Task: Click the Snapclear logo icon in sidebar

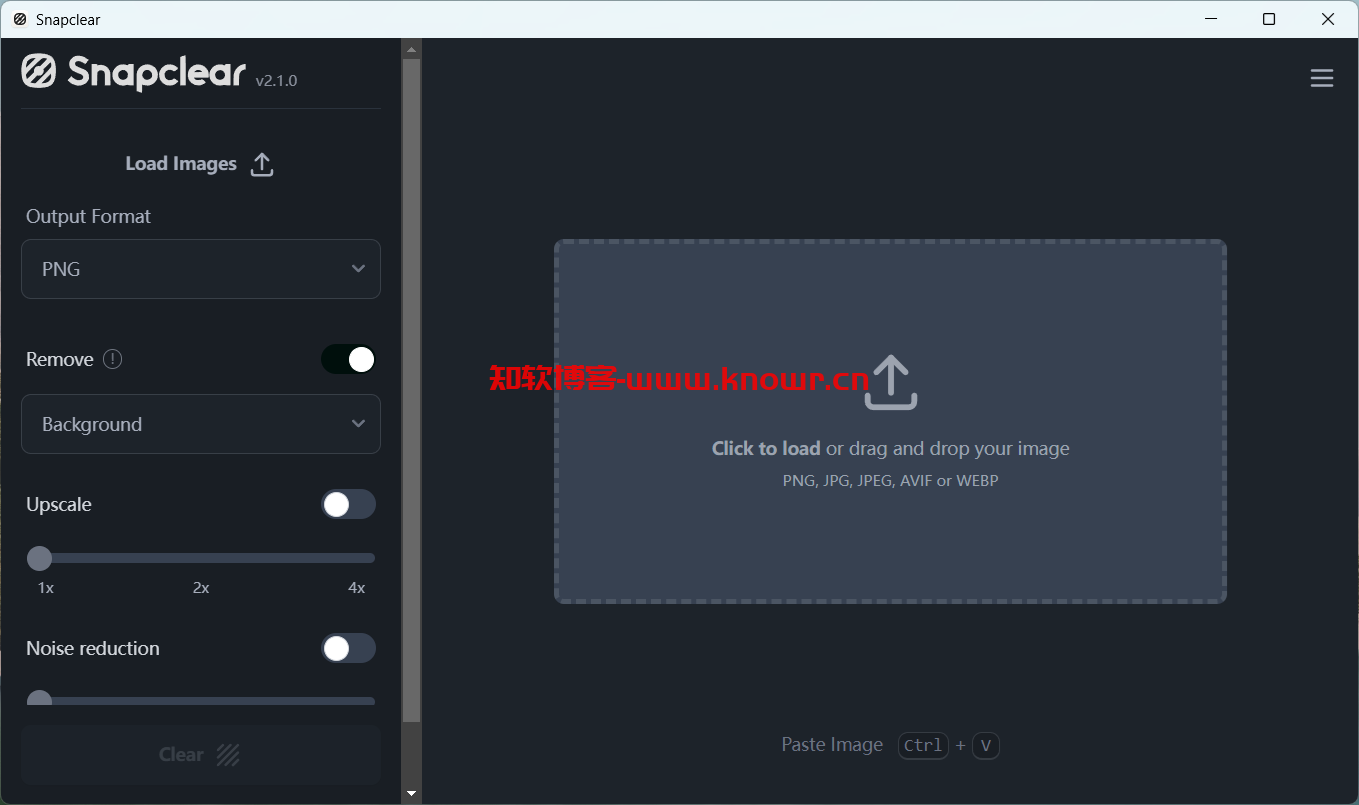Action: [39, 72]
